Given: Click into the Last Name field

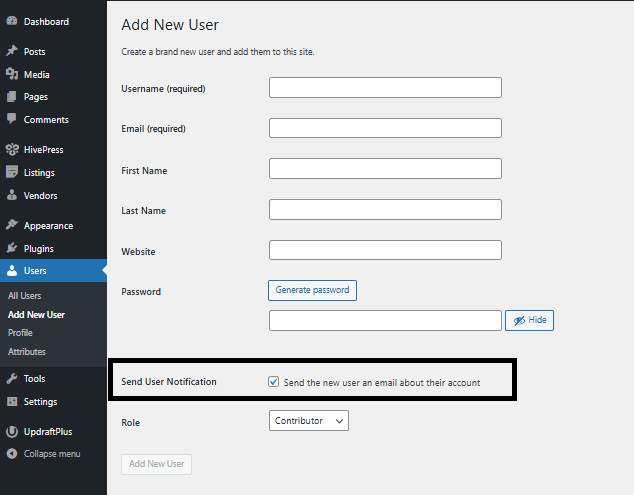Looking at the screenshot, I should tap(385, 209).
